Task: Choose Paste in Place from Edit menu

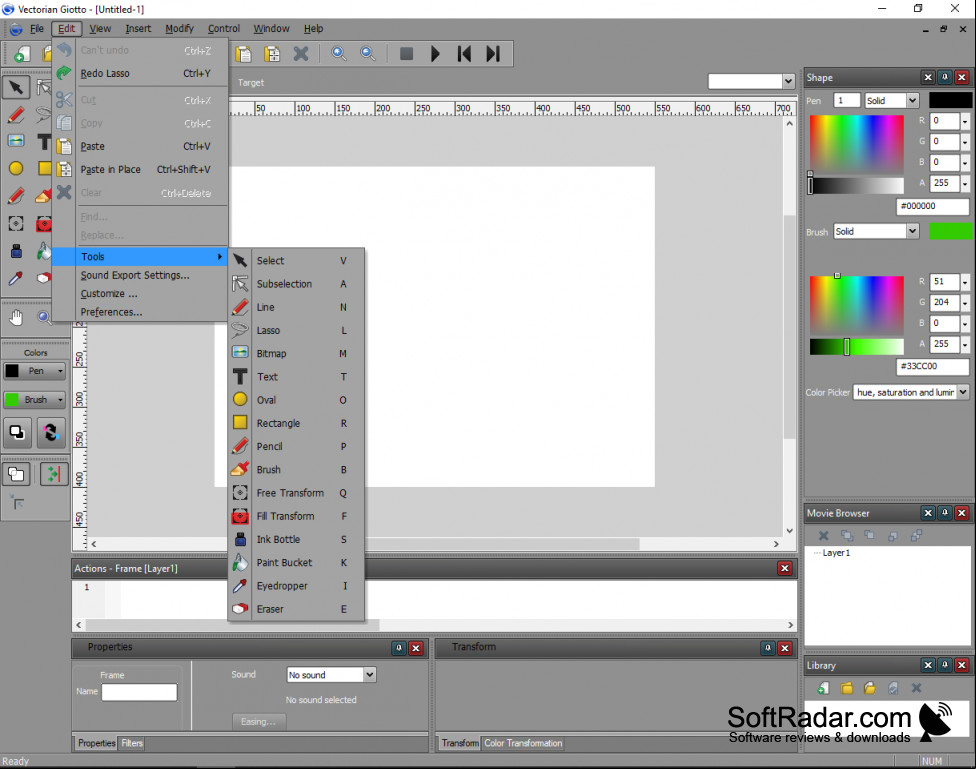Action: tap(140, 169)
